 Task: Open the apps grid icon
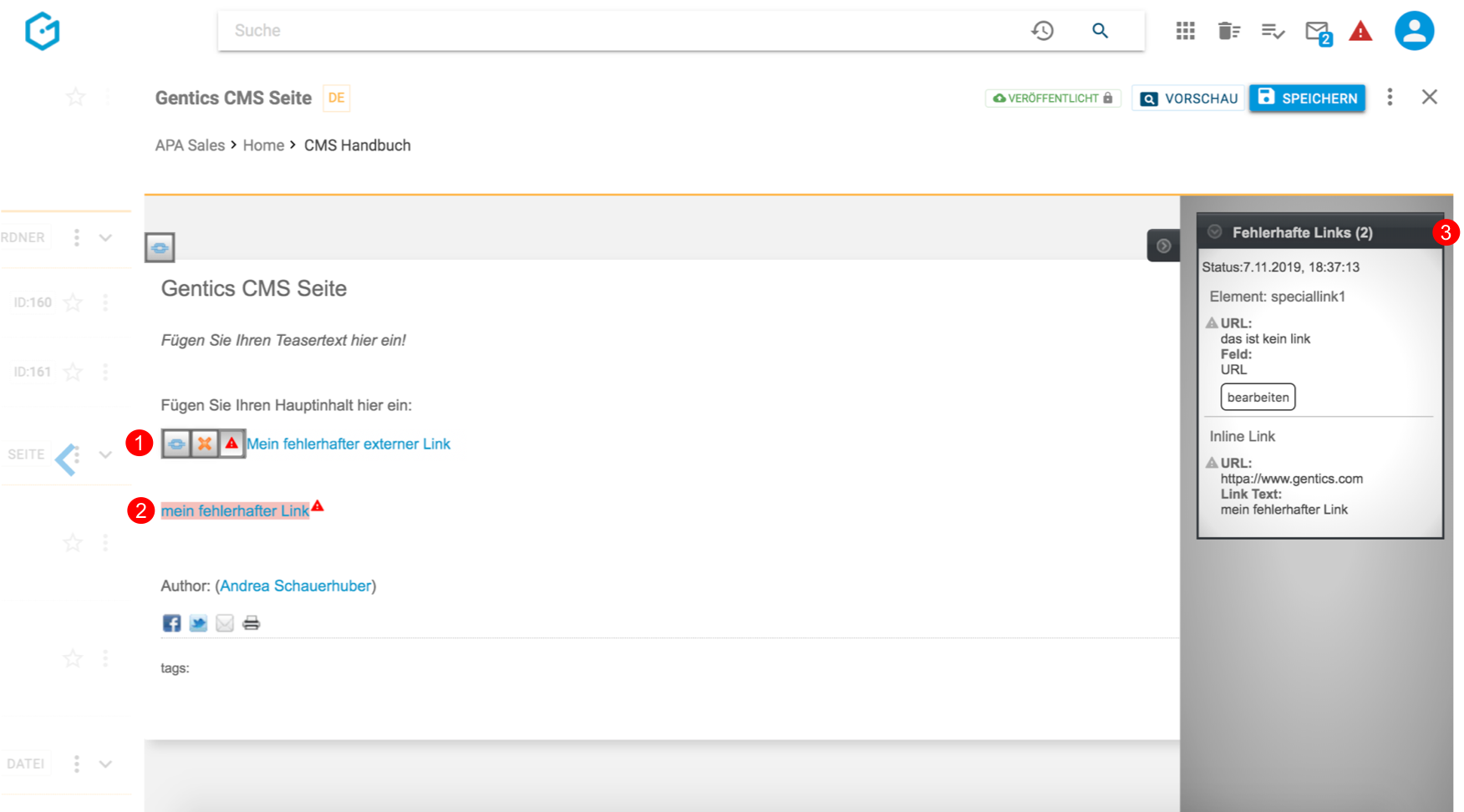click(1185, 31)
